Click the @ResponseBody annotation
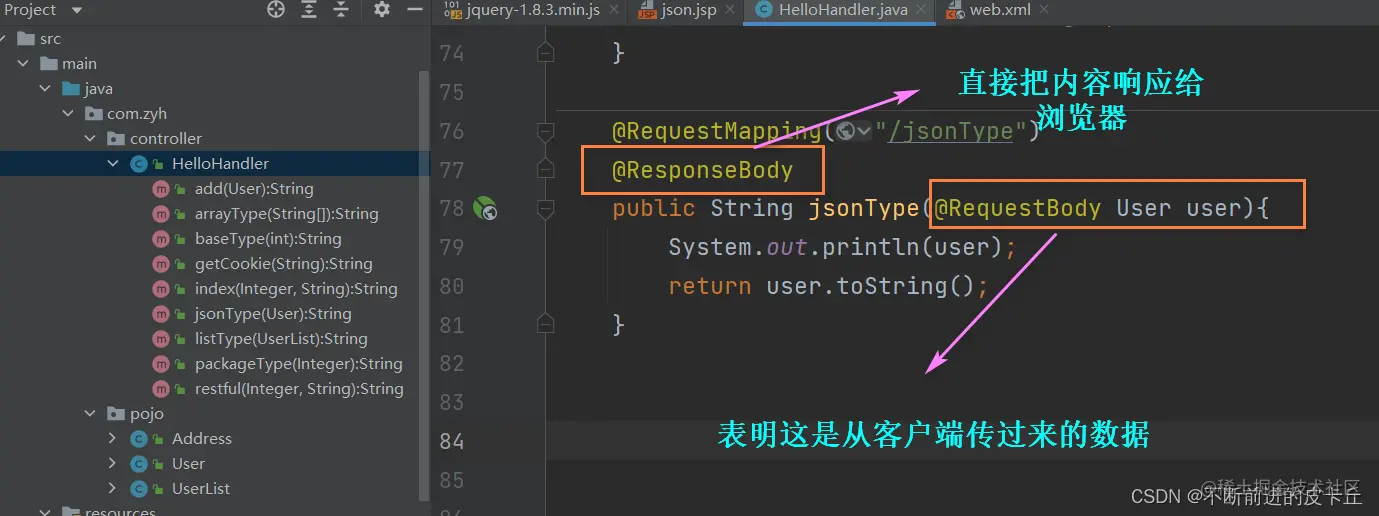Viewport: 1379px width, 516px height. (702, 170)
